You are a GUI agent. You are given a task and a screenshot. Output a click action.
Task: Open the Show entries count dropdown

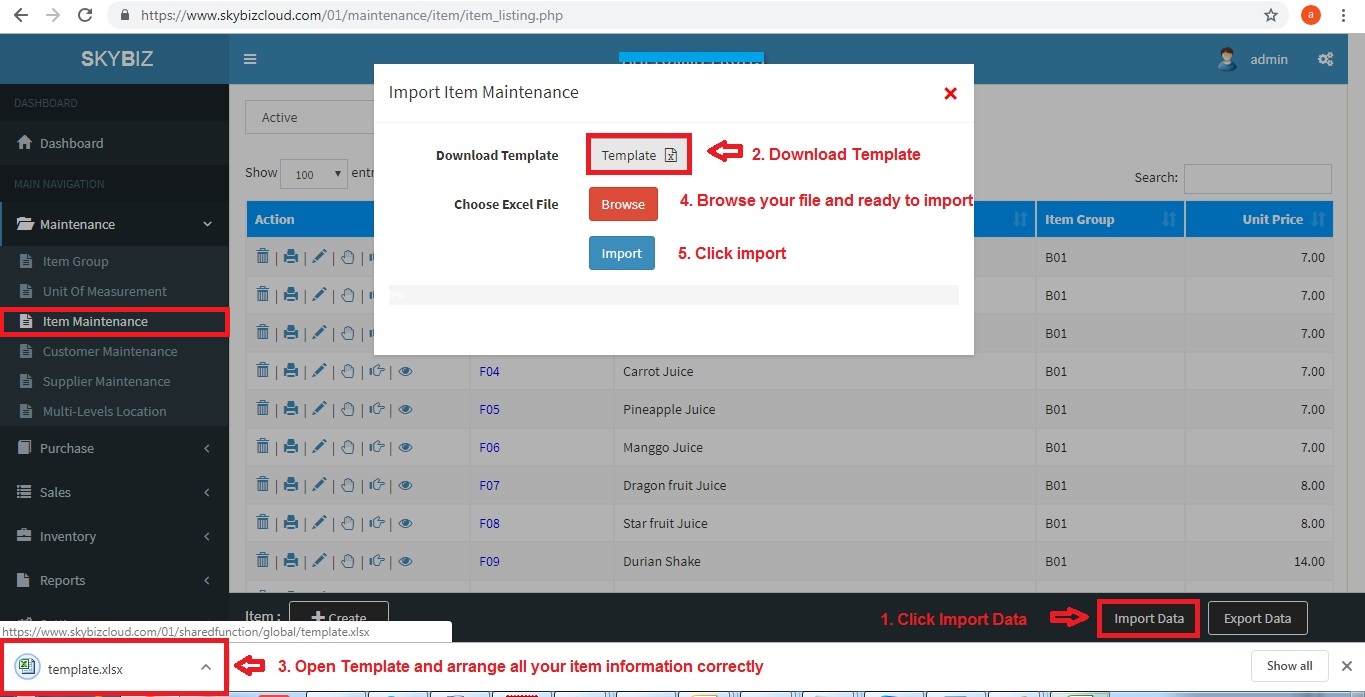313,174
